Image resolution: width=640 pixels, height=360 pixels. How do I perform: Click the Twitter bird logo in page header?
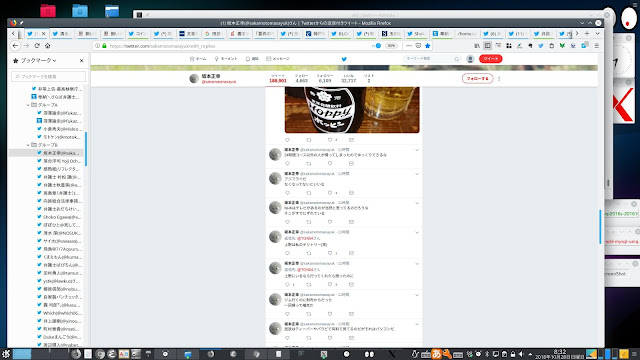(344, 59)
